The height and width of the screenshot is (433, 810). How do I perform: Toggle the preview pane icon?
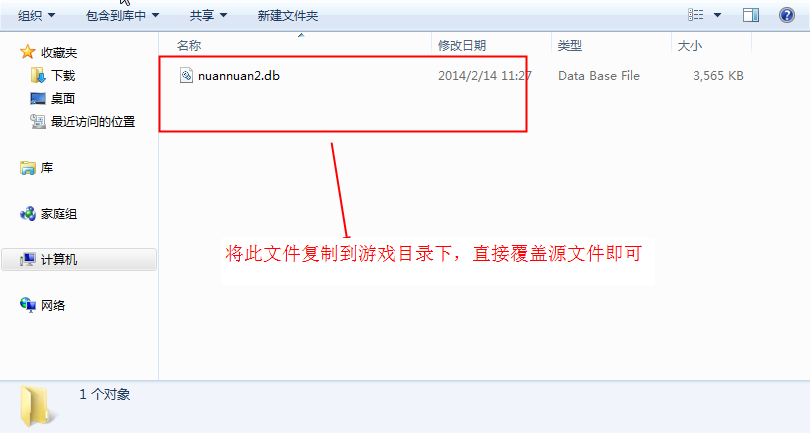(751, 15)
